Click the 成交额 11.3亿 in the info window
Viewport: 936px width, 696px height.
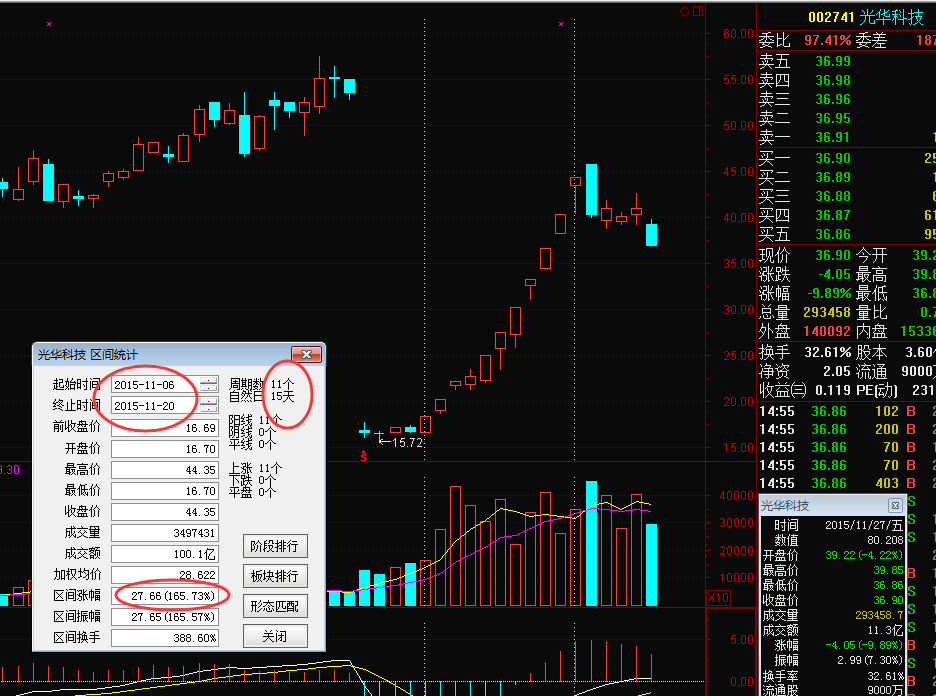(885, 630)
